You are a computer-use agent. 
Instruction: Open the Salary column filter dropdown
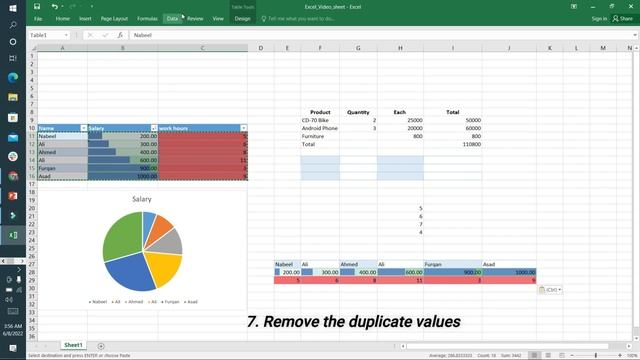[x=154, y=128]
